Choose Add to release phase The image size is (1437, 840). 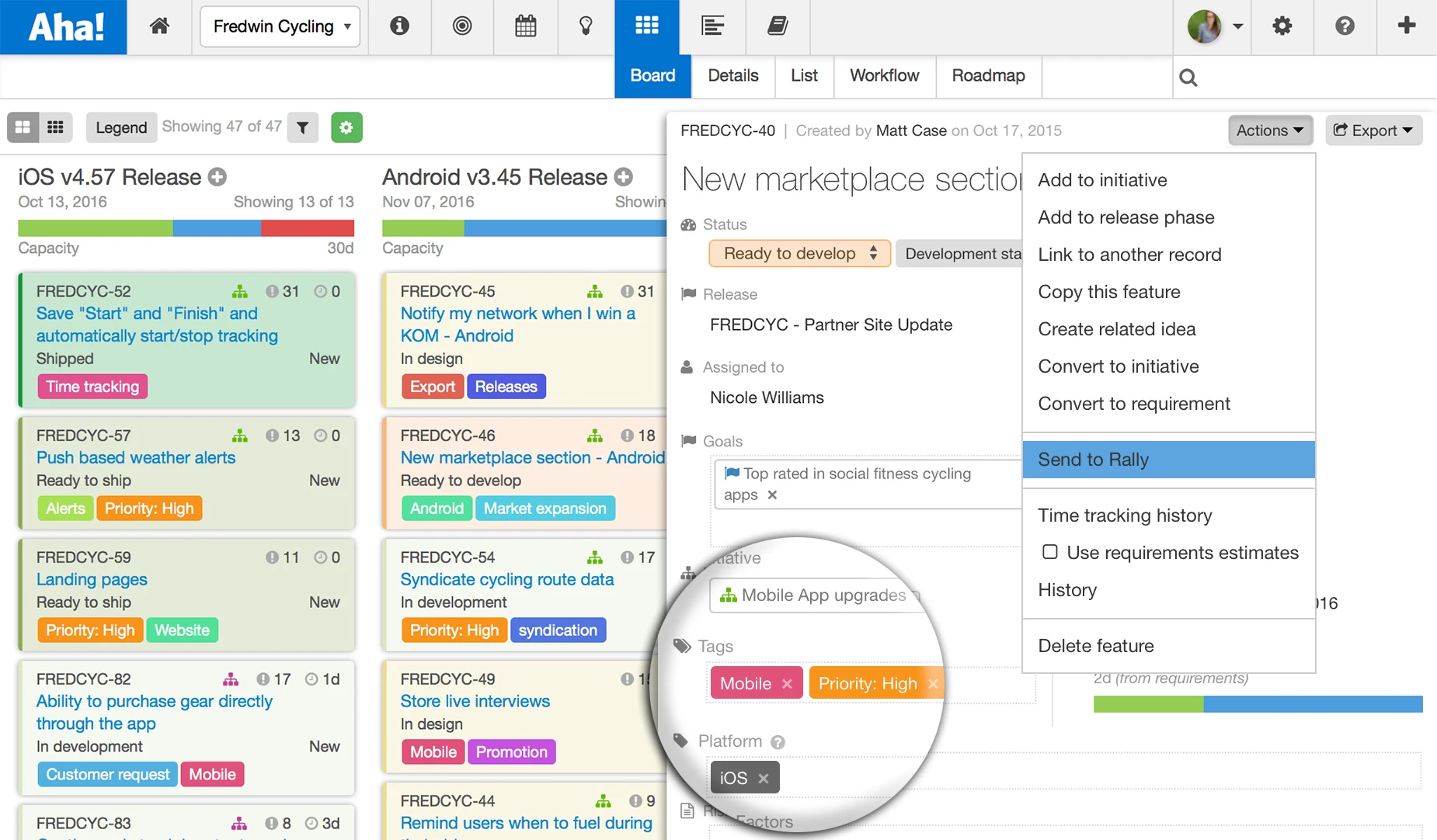1169,217
